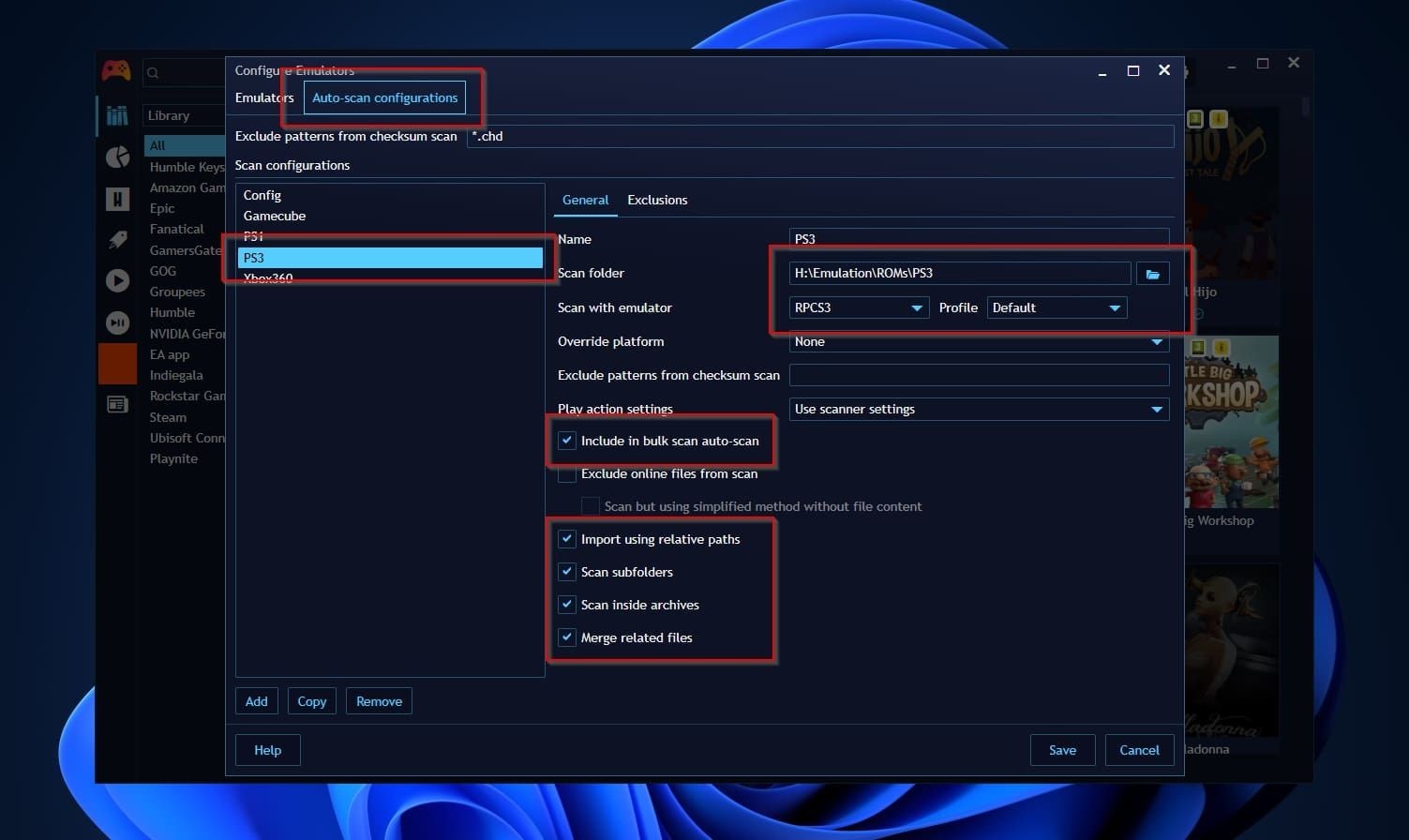The width and height of the screenshot is (1409, 840).
Task: Uncheck Include in bulk scan auto-scan
Action: (x=567, y=441)
